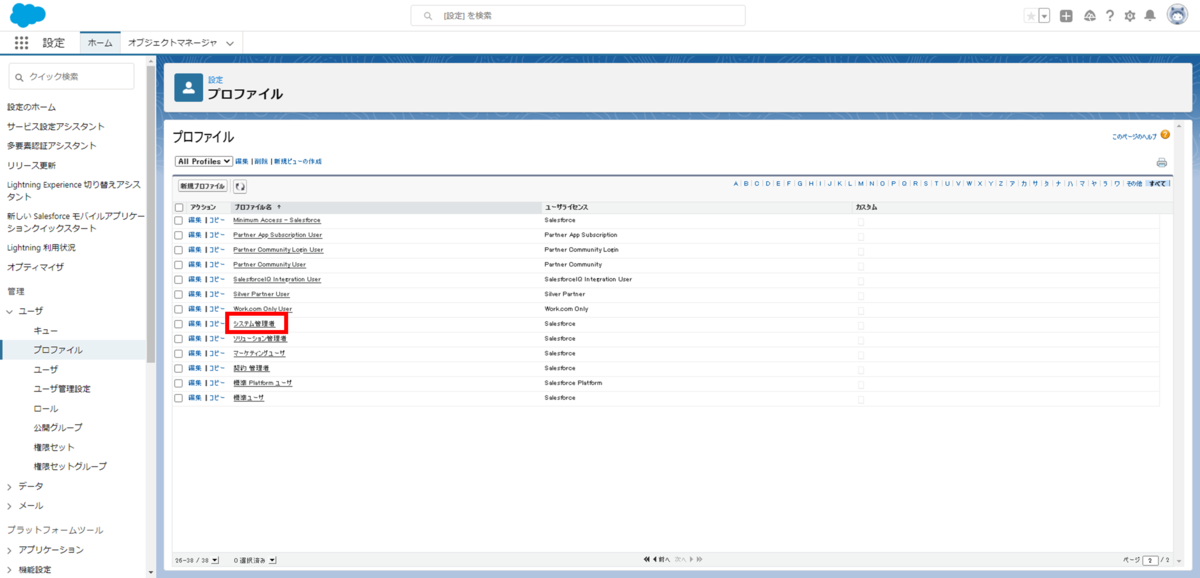Click the favorites star icon

point(1031,16)
